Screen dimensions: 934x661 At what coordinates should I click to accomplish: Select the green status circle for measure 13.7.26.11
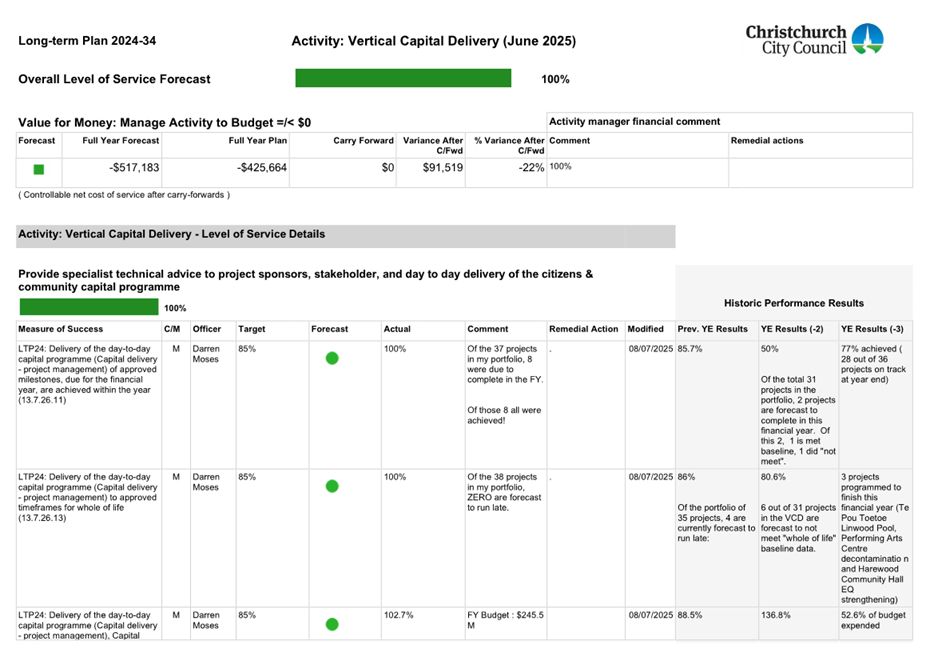coord(331,358)
